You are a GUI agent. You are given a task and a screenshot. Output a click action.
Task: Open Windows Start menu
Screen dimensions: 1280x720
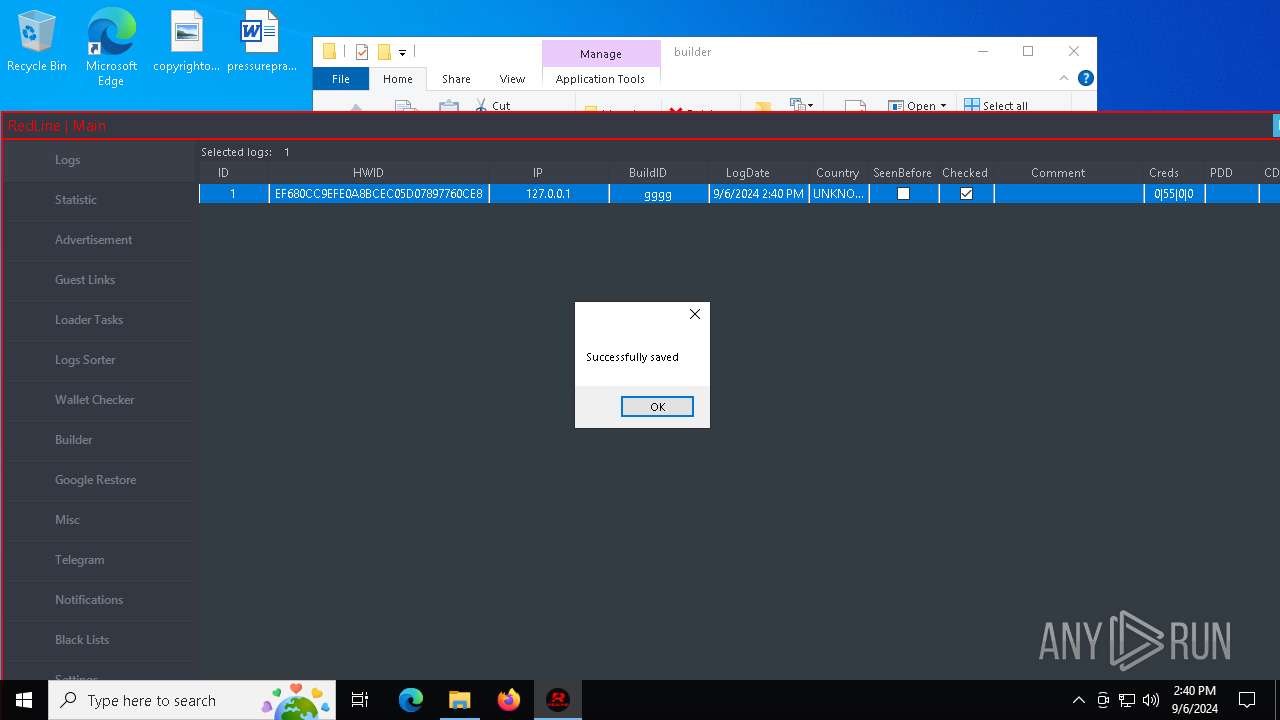(24, 700)
